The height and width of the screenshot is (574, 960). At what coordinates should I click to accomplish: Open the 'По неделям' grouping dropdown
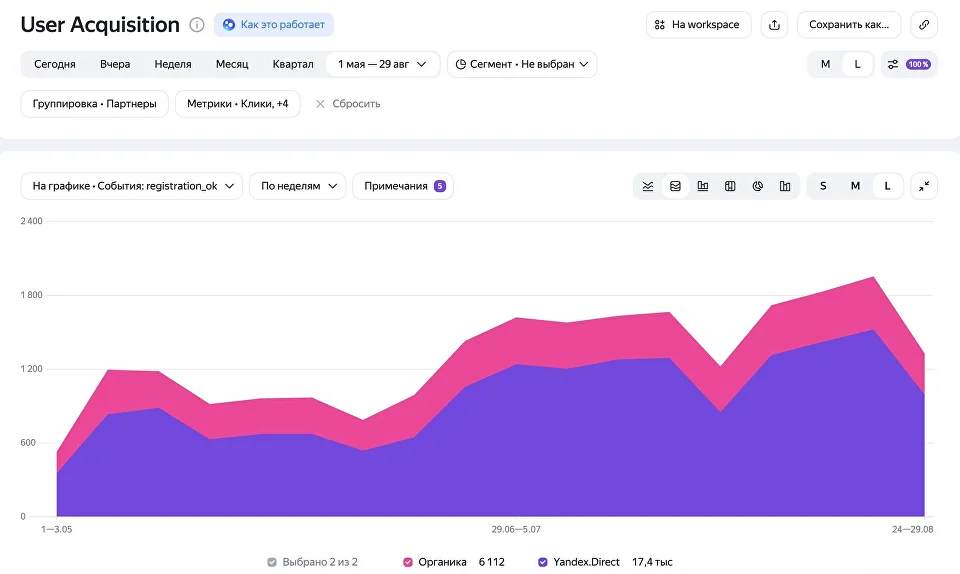click(x=298, y=186)
